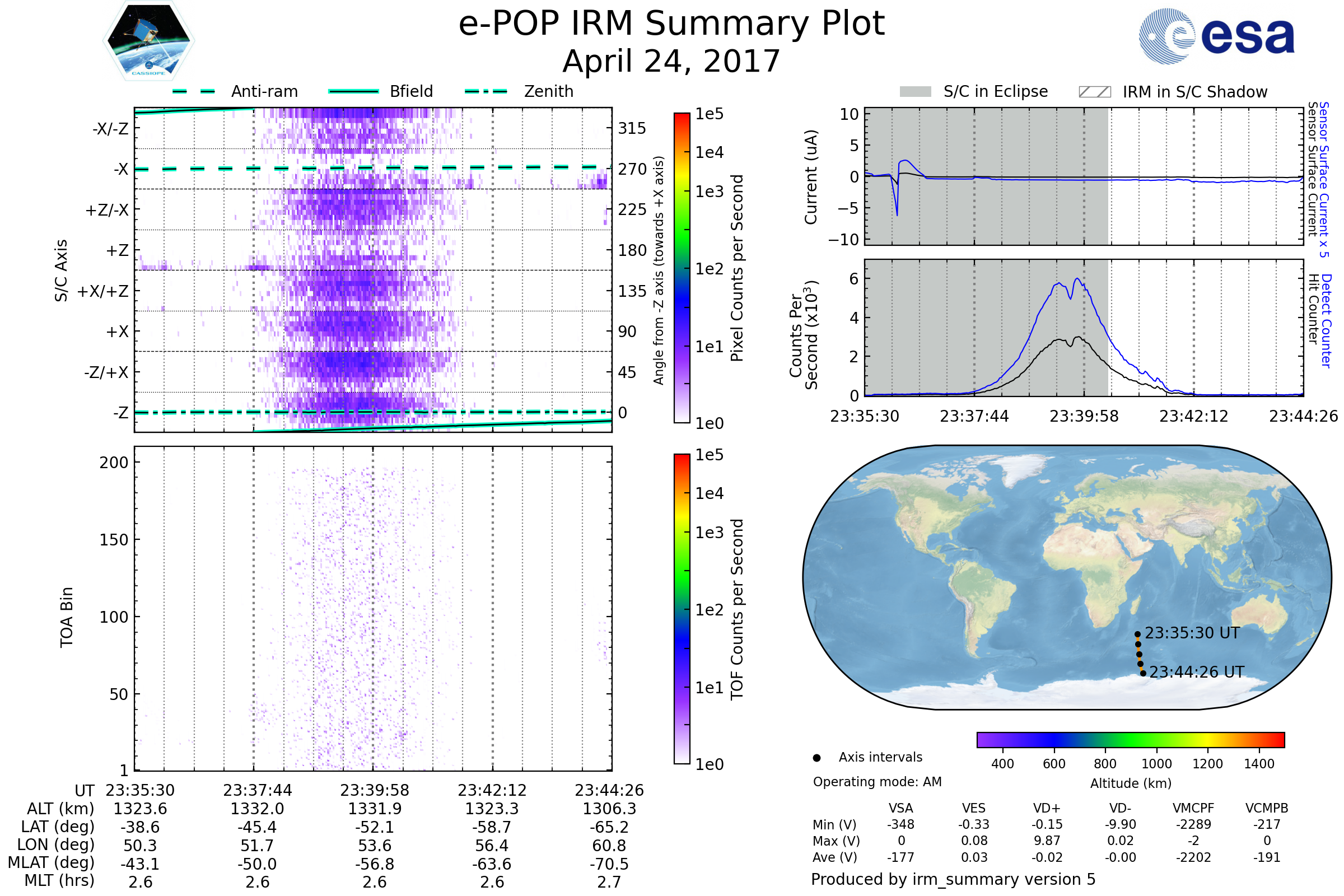Click the 23:35:30 UT label on the map

coord(1192,633)
